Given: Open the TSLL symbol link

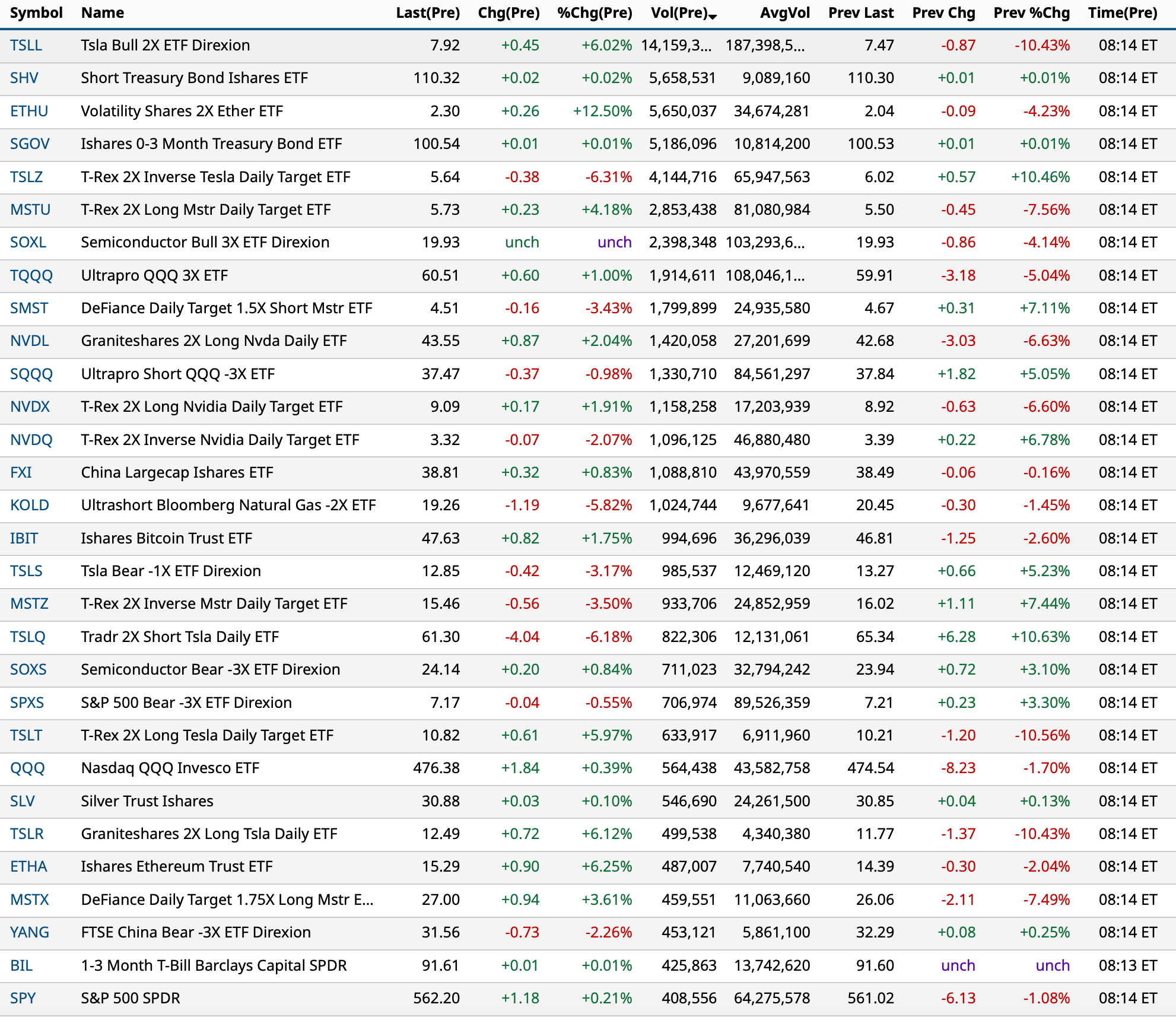Looking at the screenshot, I should (x=26, y=46).
